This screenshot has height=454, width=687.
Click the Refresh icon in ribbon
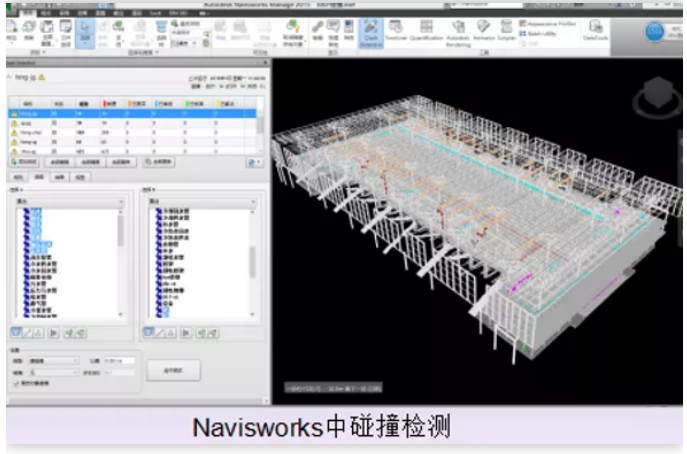[x=29, y=31]
